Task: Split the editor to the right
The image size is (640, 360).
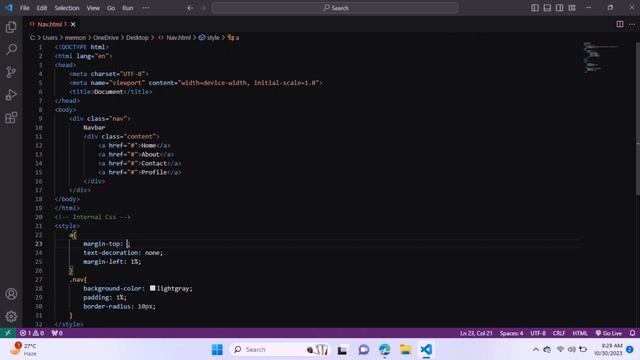Action: pyautogui.click(x=620, y=24)
